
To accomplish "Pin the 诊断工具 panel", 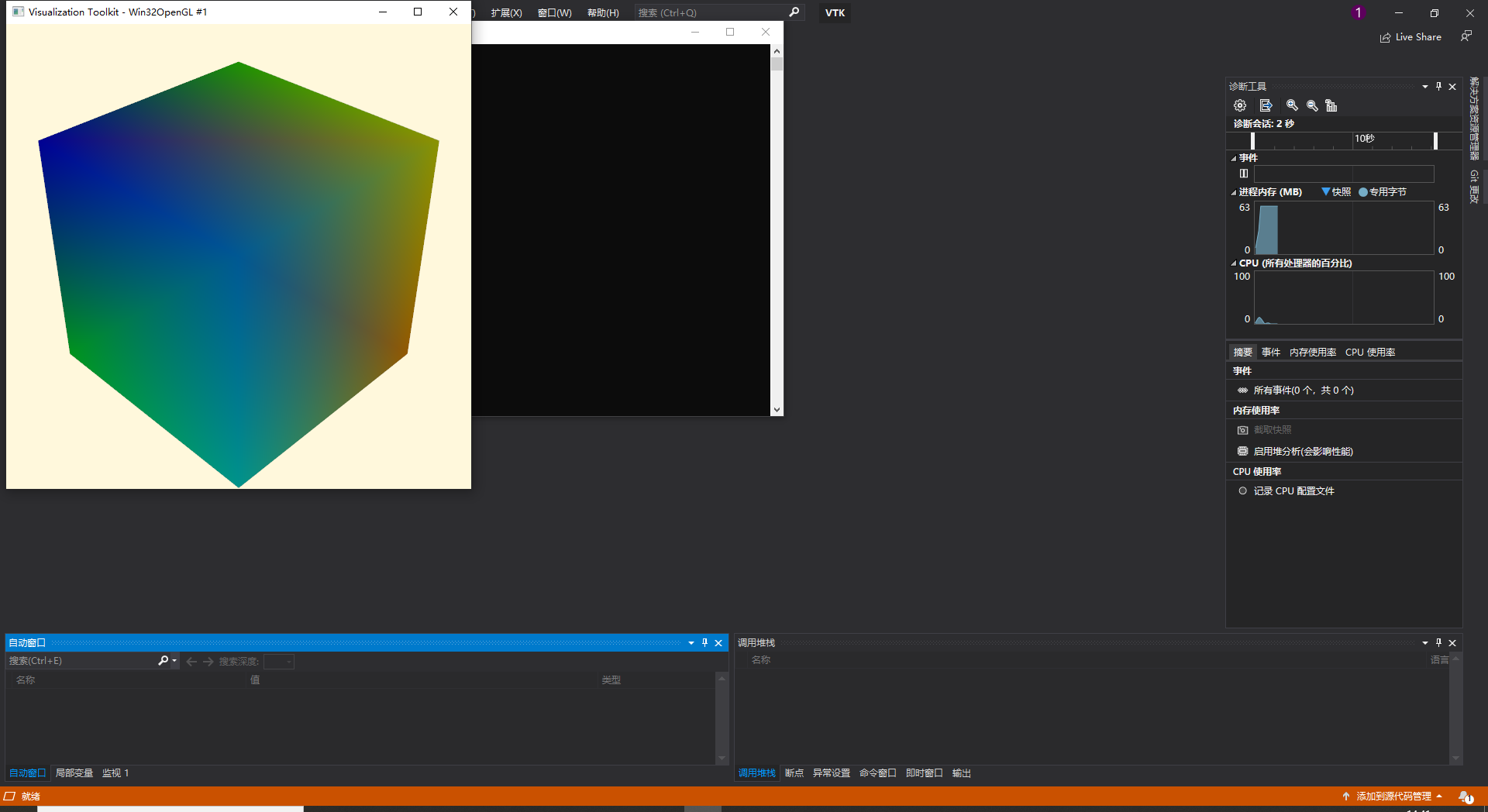I will pos(1439,86).
